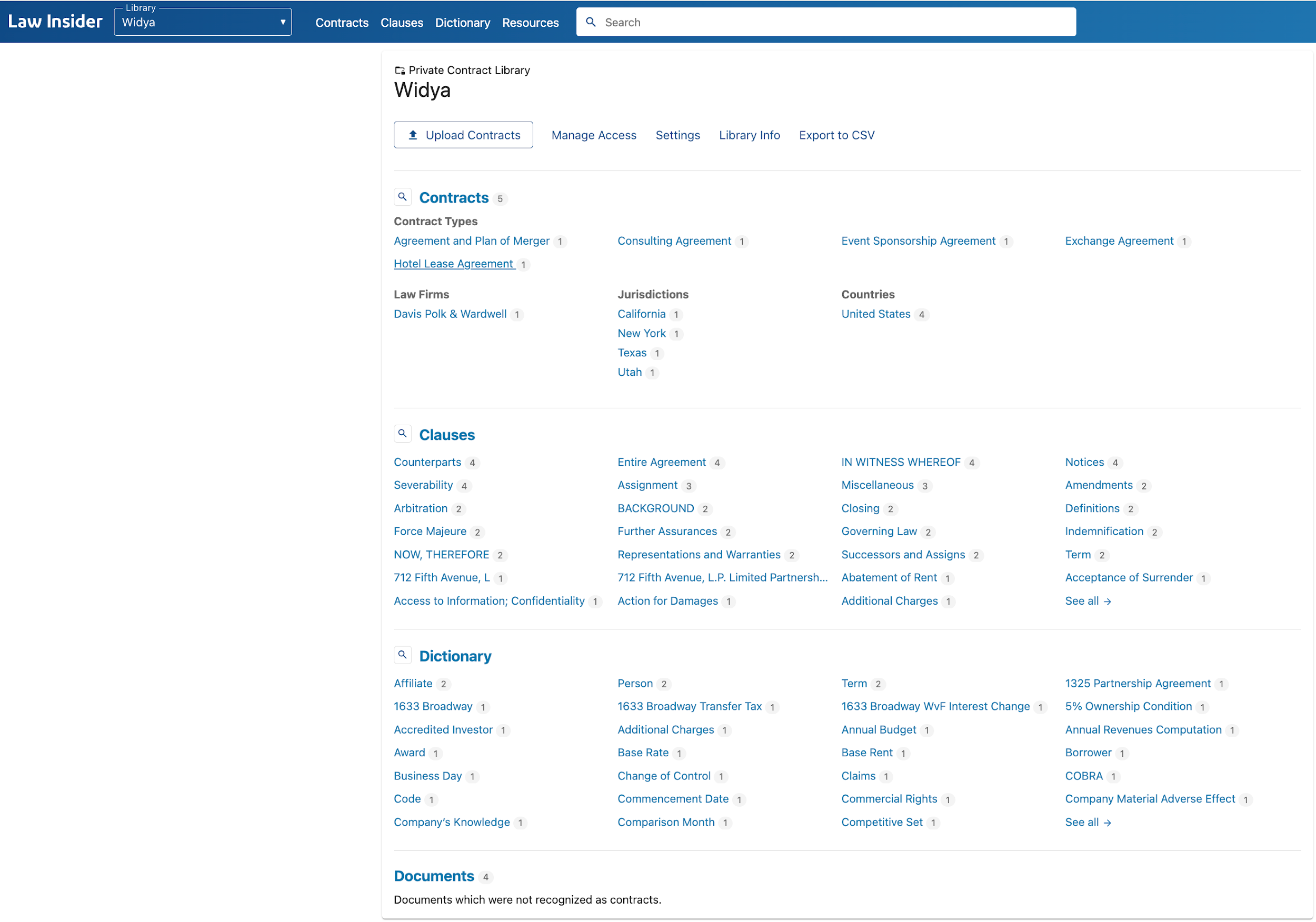Open Company Material Adverse Effect definition
The image size is (1316, 922).
pyautogui.click(x=1150, y=799)
